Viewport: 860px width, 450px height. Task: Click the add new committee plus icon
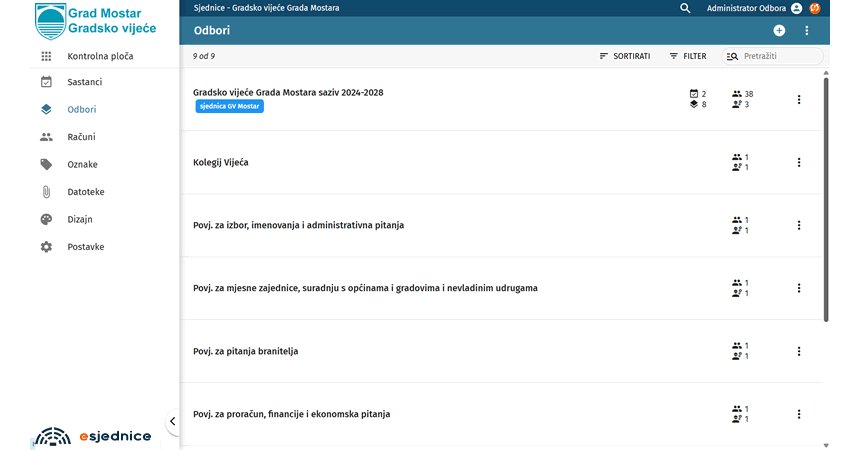coord(780,31)
